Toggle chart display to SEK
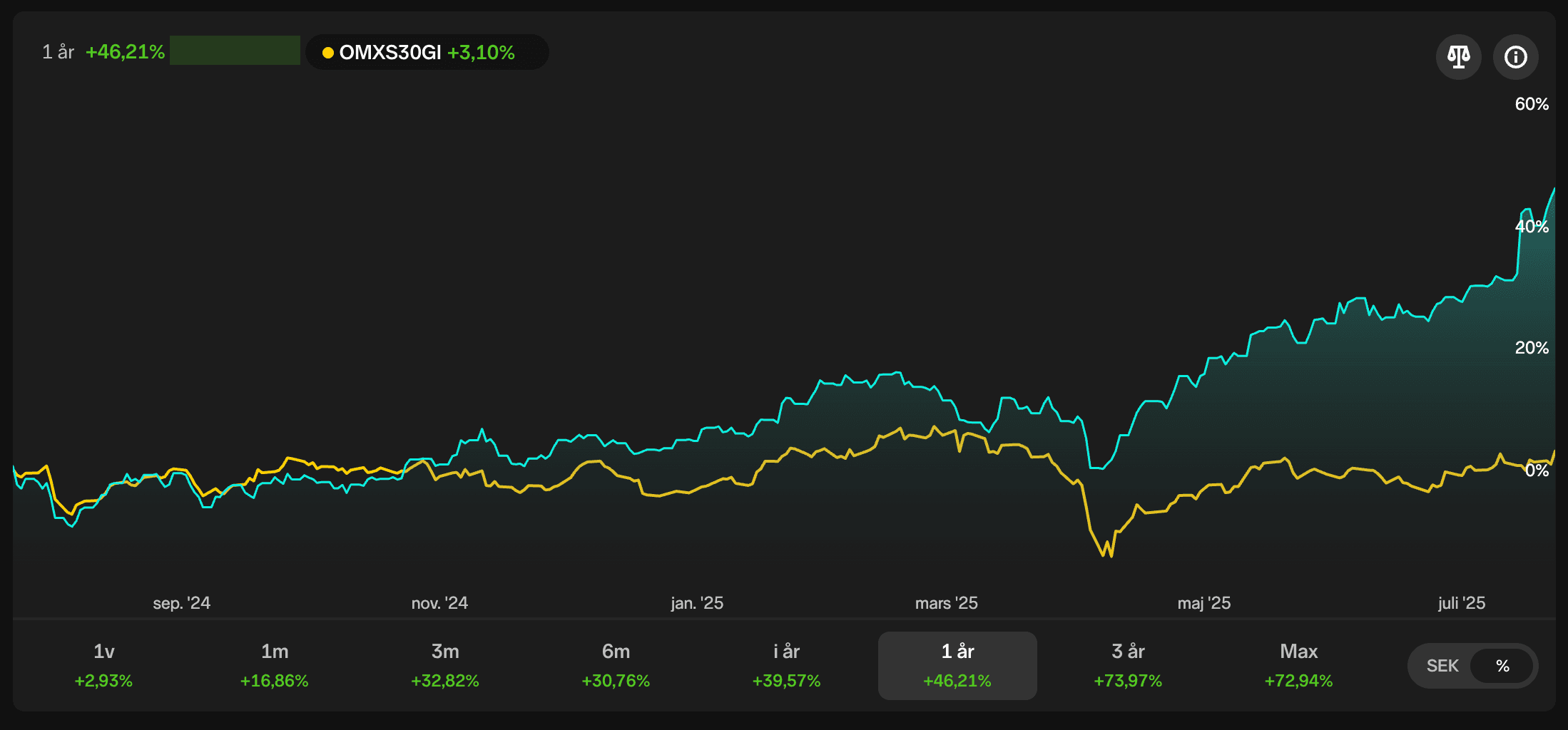The height and width of the screenshot is (730, 1568). (x=1442, y=666)
